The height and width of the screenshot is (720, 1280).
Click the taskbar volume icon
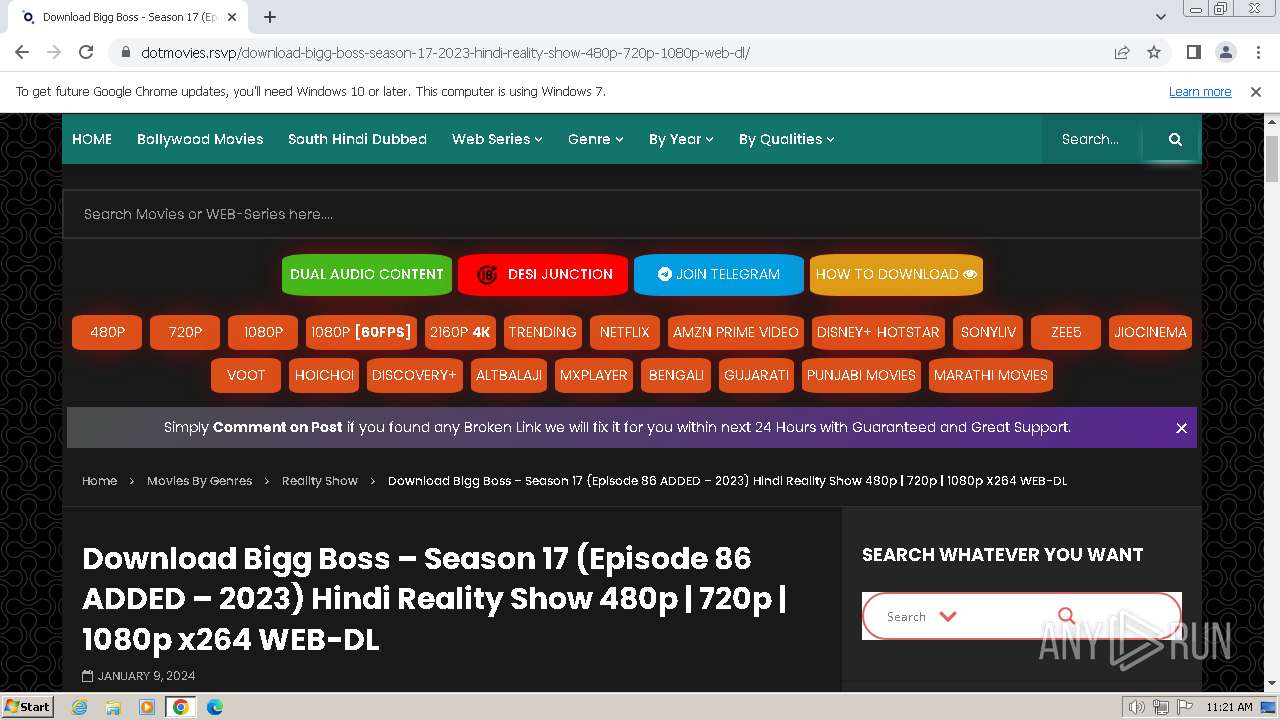point(1137,707)
